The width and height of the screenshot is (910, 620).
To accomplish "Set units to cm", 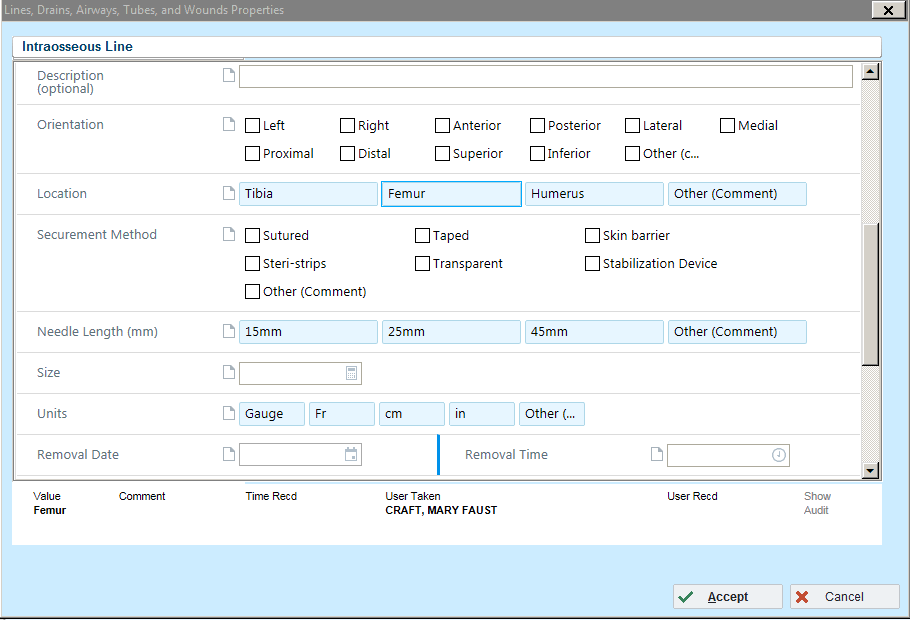I will coord(412,414).
